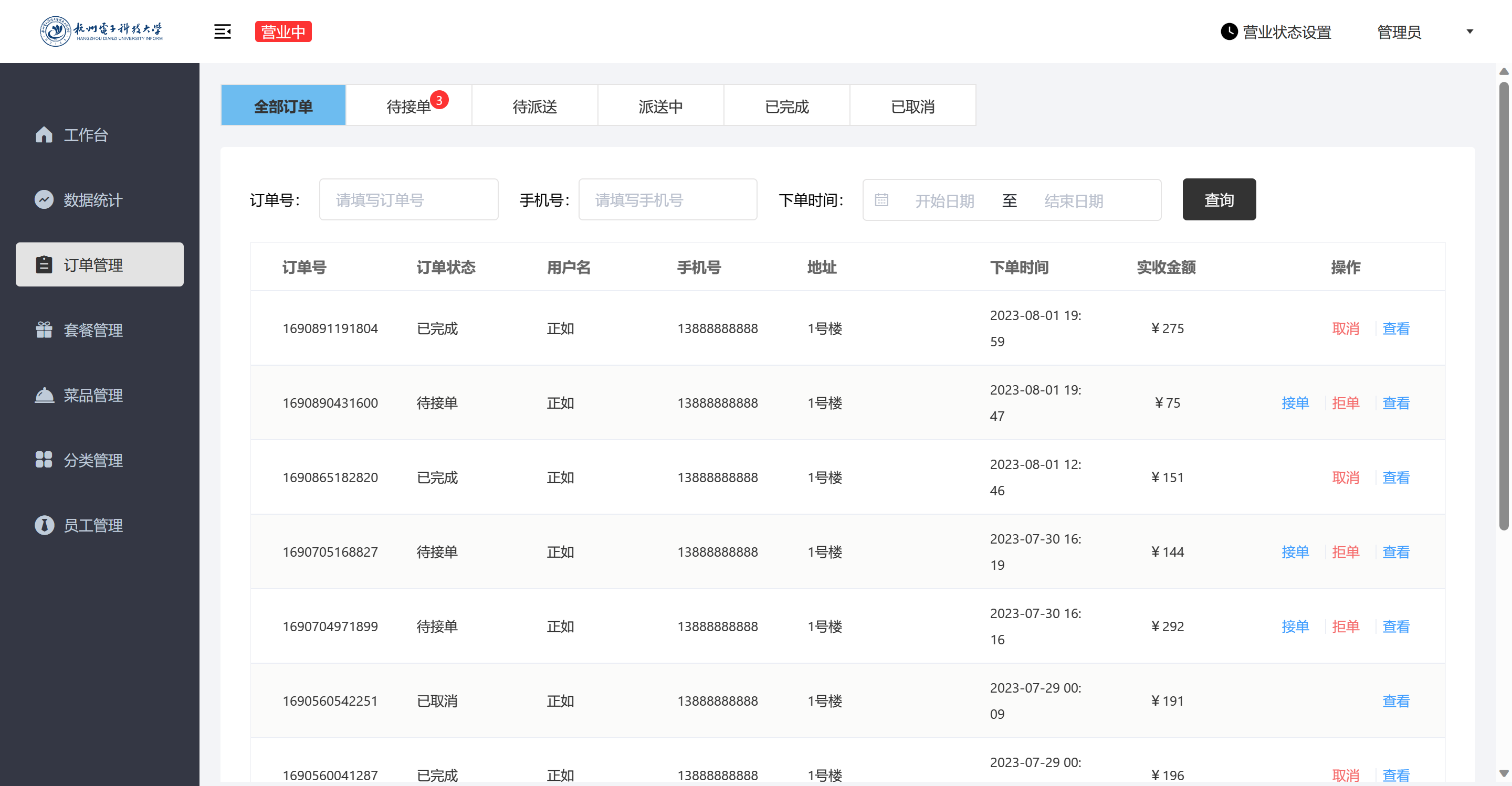Viewport: 1512px width, 786px height.
Task: Collapse sidebar with the hamburger menu icon
Action: [x=223, y=31]
